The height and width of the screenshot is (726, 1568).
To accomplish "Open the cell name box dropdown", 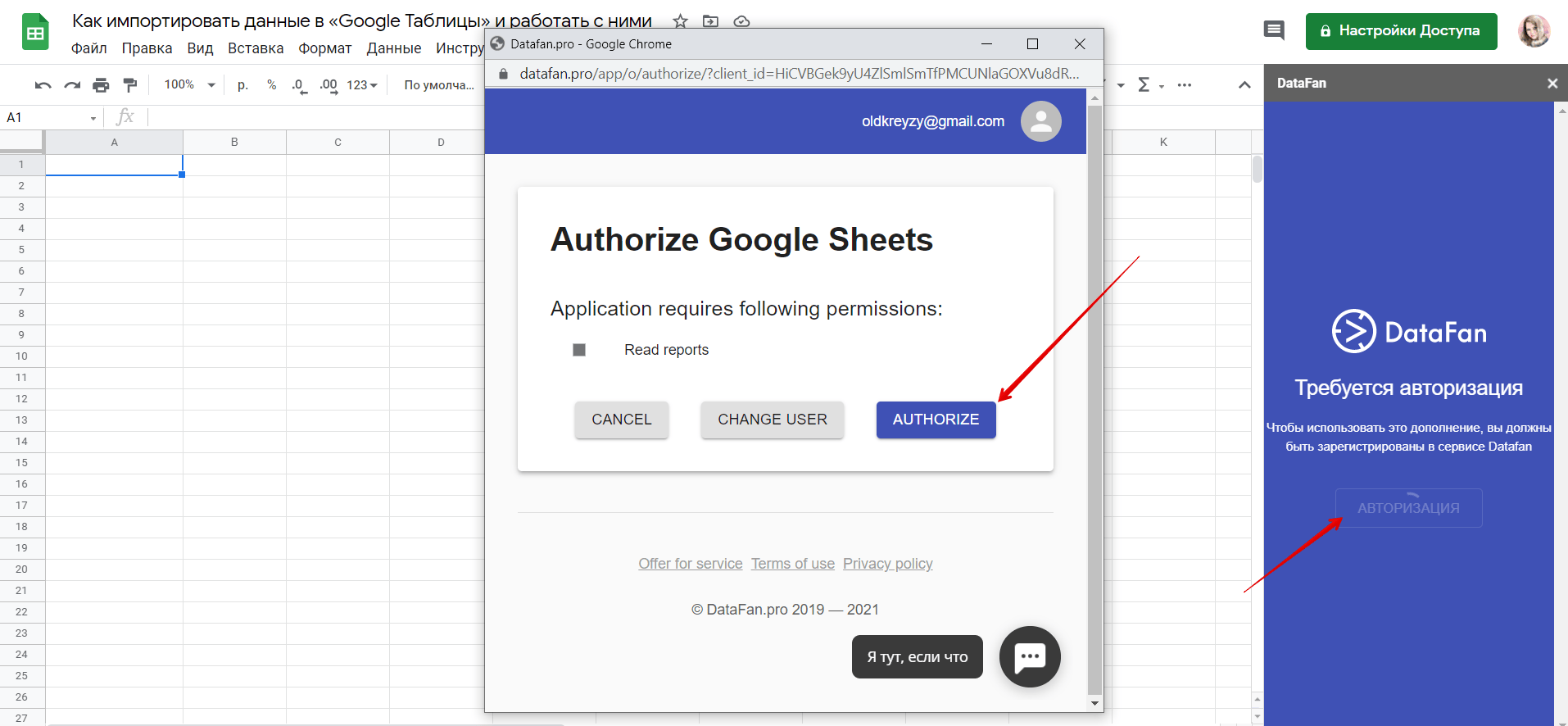I will pos(93,118).
